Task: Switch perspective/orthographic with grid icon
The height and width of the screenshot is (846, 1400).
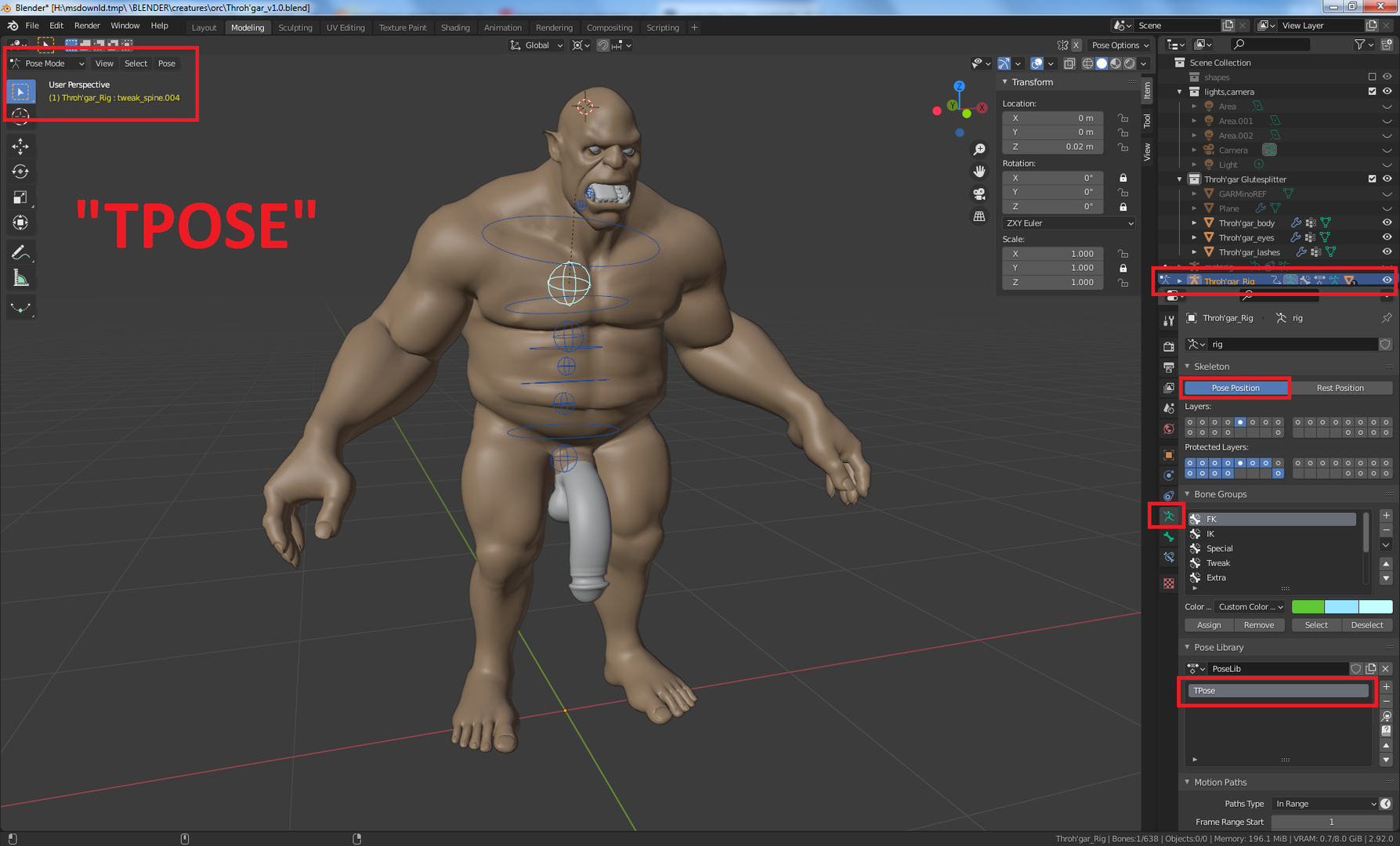Action: coord(979,216)
